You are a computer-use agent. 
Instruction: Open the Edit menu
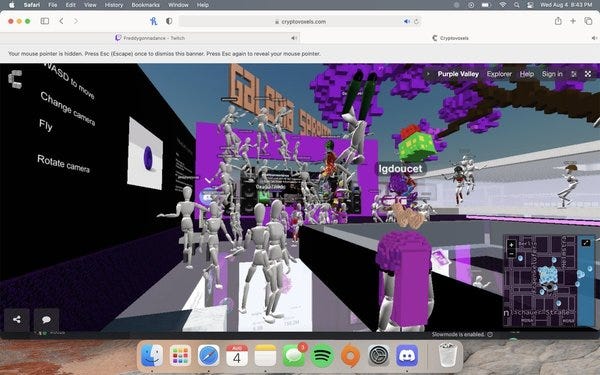click(70, 5)
